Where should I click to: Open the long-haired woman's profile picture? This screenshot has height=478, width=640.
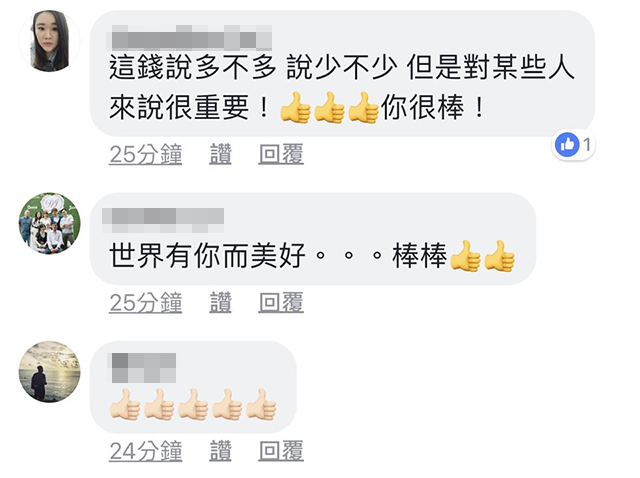point(50,41)
